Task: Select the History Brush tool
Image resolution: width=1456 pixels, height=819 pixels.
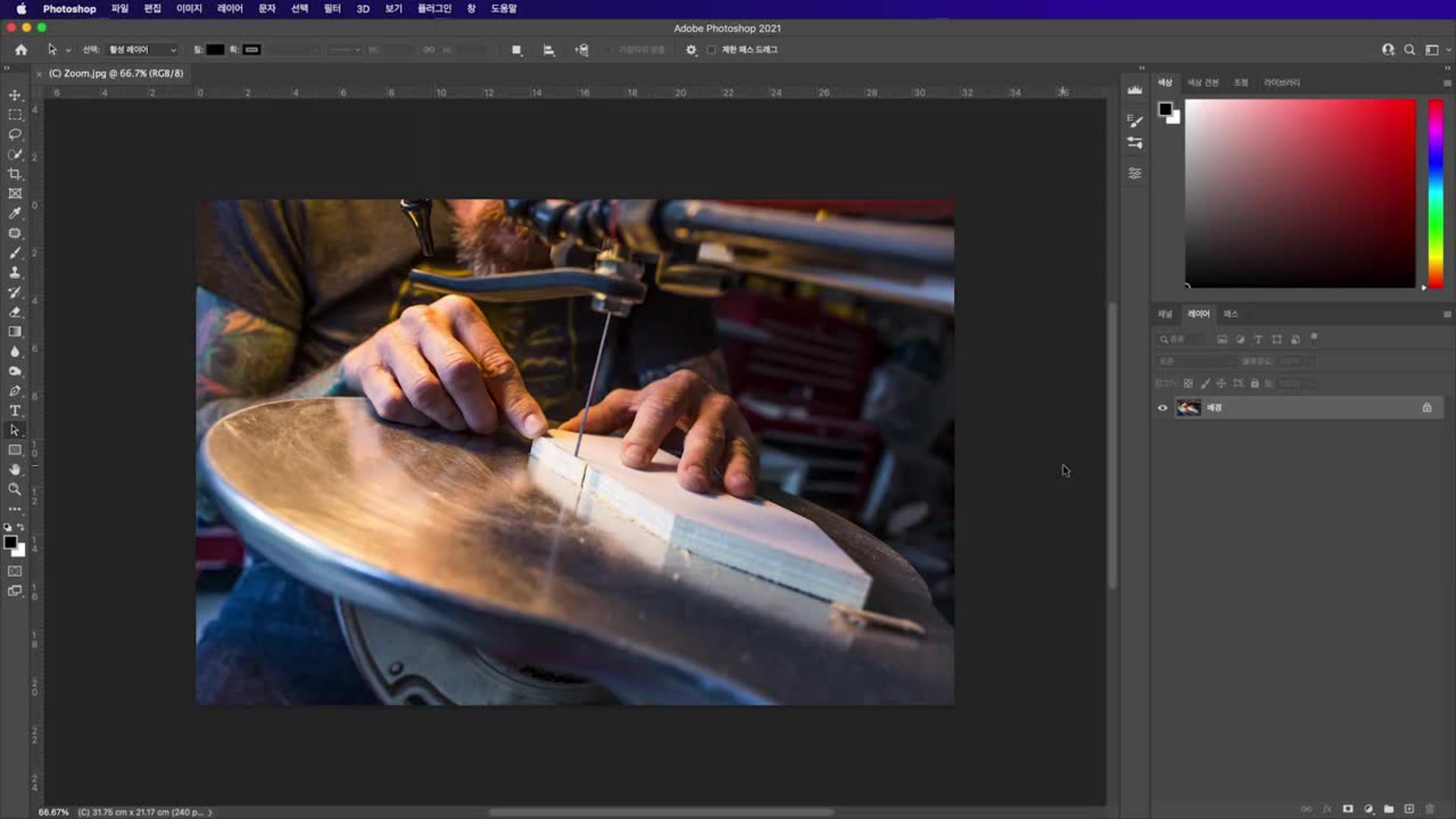Action: click(x=14, y=292)
